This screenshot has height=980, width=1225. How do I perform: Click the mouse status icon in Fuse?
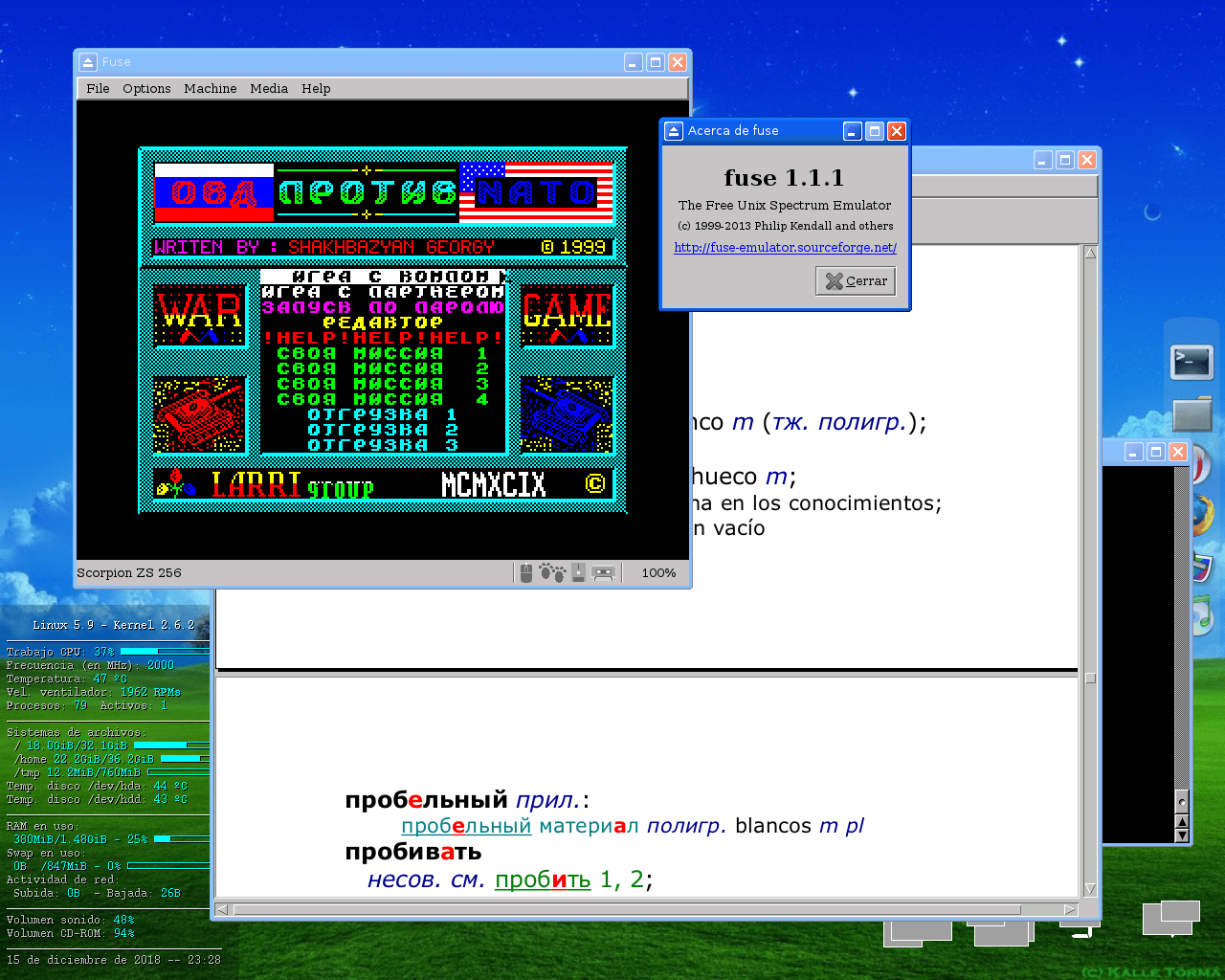tap(525, 572)
